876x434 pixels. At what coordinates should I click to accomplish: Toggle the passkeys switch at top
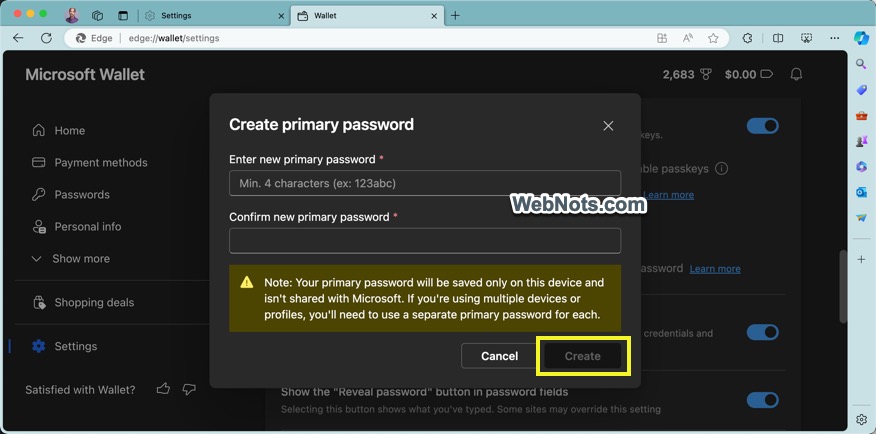pos(762,126)
